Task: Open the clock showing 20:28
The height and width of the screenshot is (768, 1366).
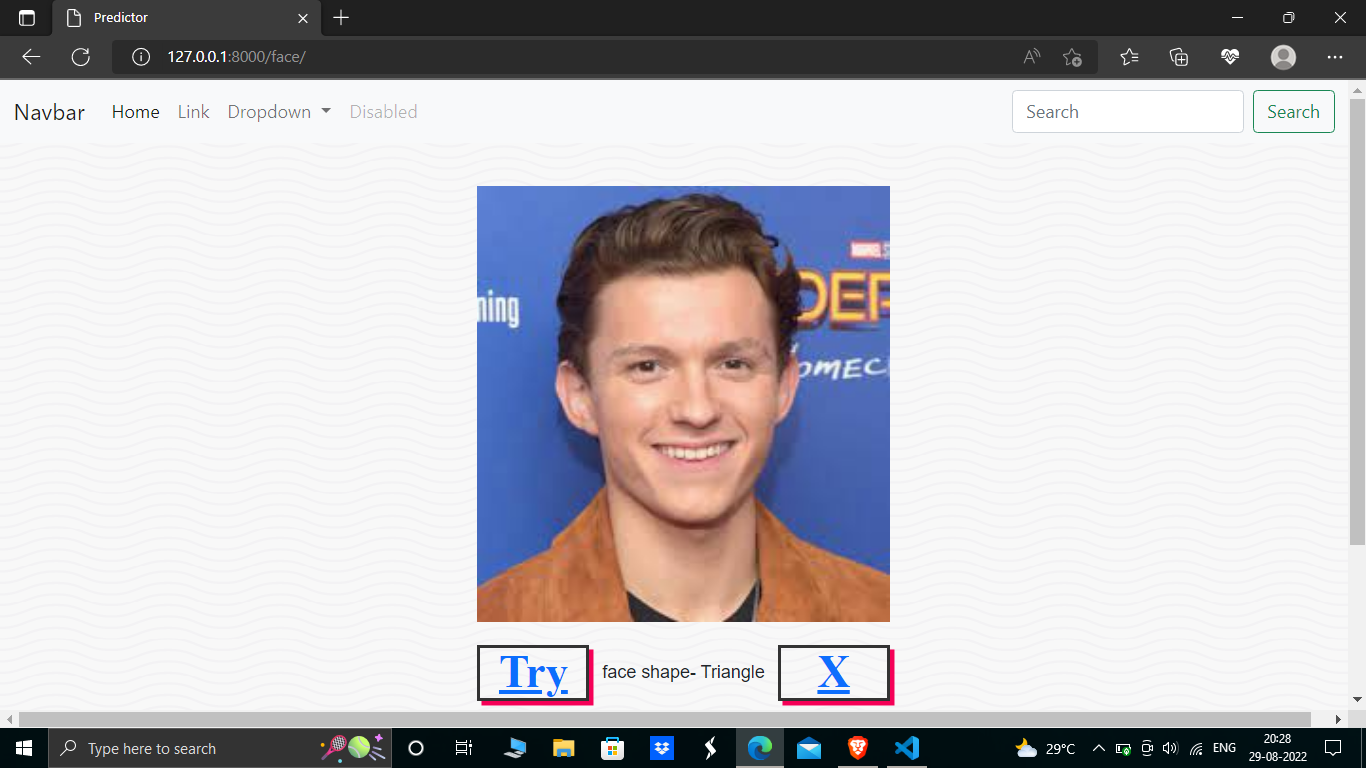Action: click(x=1277, y=748)
